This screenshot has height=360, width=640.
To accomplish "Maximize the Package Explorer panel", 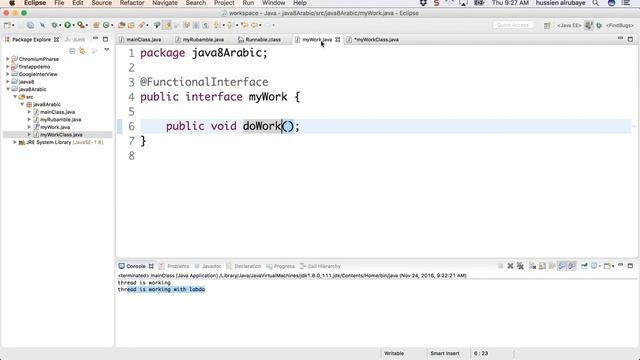I will [x=105, y=39].
